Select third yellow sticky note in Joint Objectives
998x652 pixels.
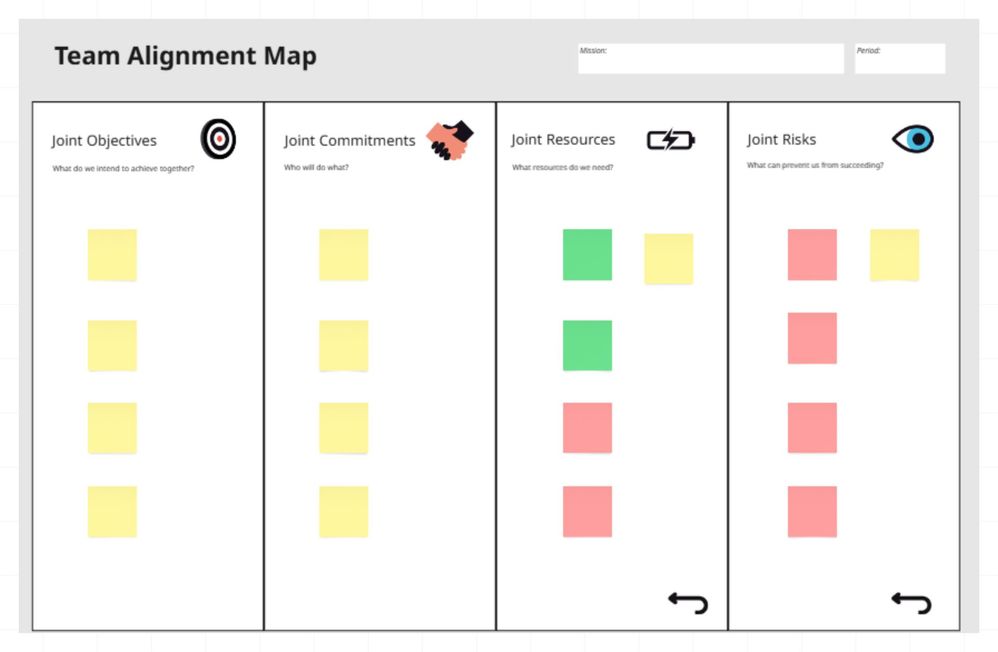click(112, 428)
